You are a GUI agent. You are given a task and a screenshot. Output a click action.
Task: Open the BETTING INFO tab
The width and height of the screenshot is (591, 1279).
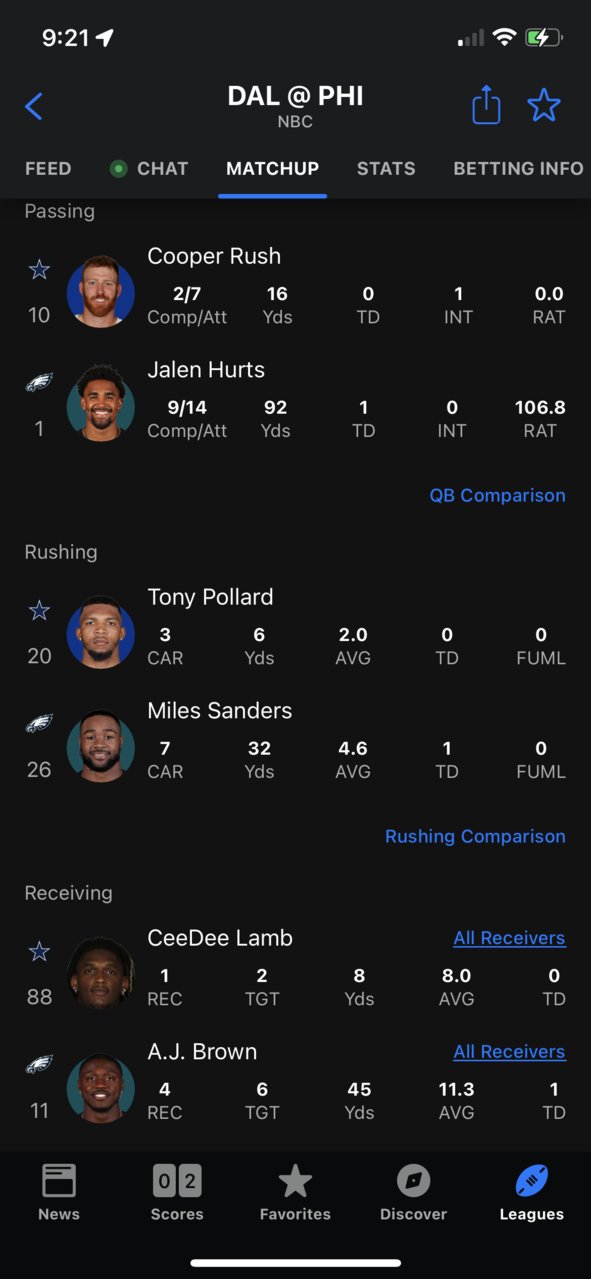pyautogui.click(x=518, y=168)
